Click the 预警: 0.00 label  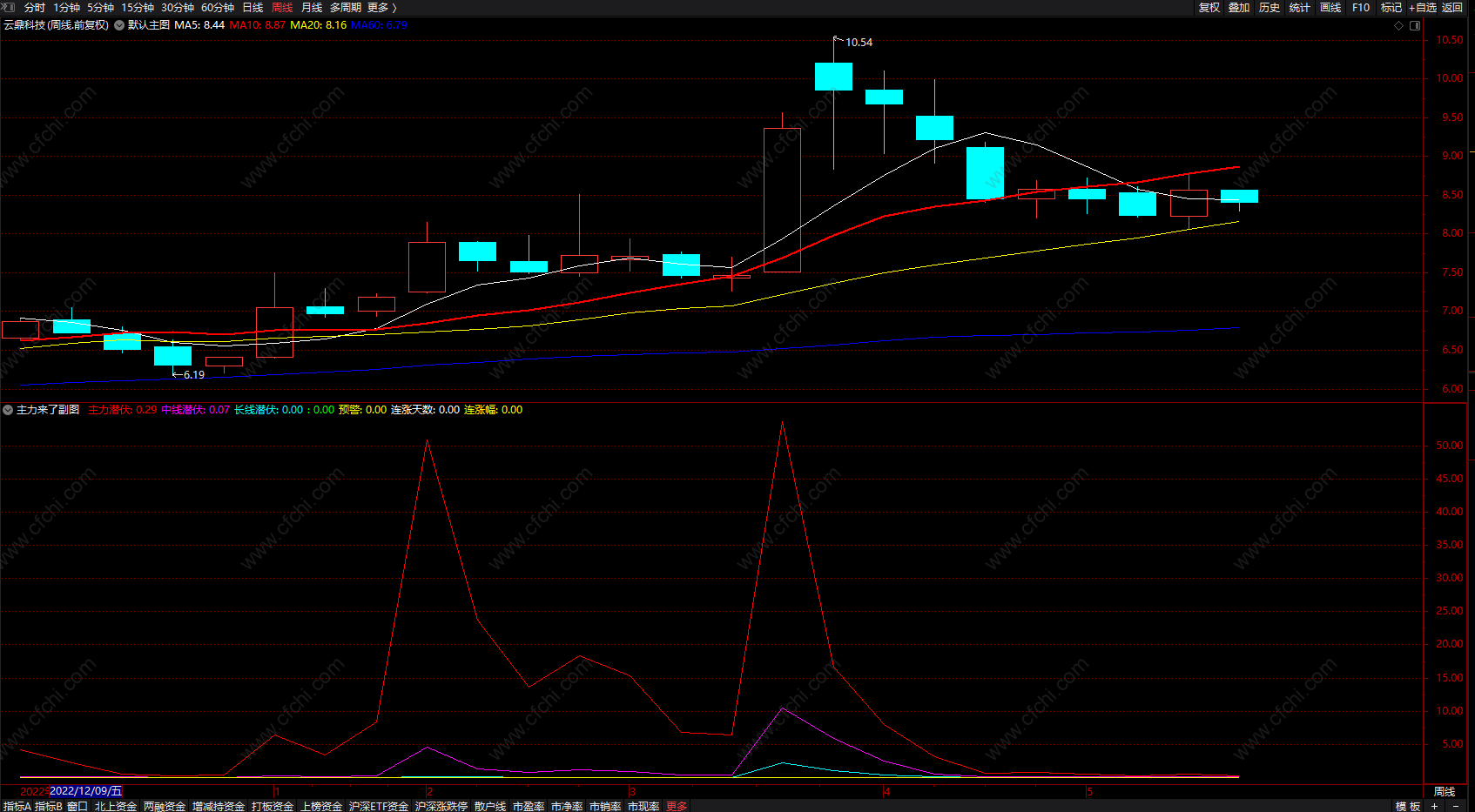(x=363, y=410)
